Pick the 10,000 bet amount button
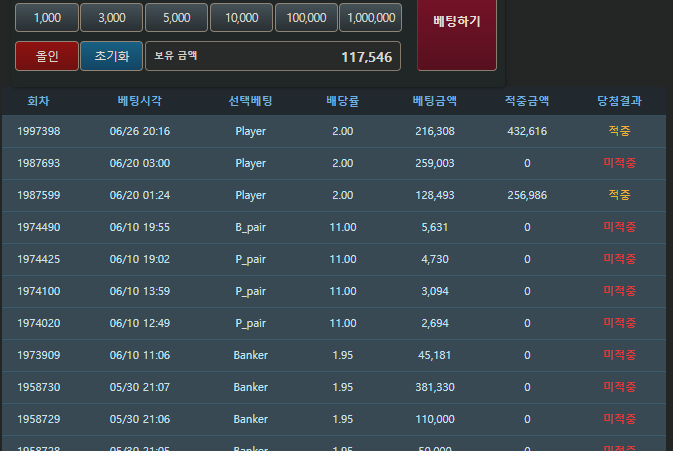 pyautogui.click(x=242, y=18)
